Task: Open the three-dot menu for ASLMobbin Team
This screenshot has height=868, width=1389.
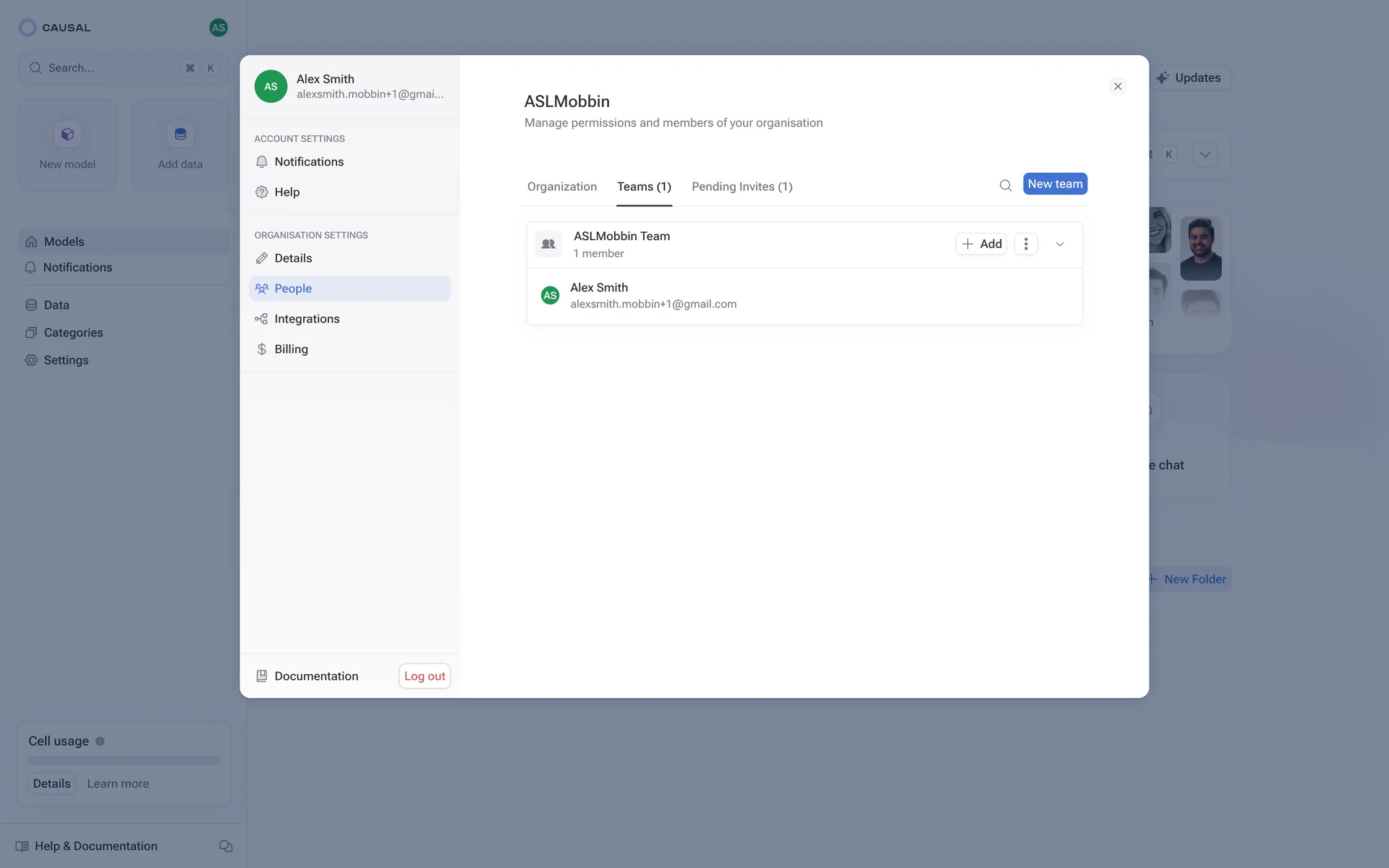Action: [x=1025, y=244]
